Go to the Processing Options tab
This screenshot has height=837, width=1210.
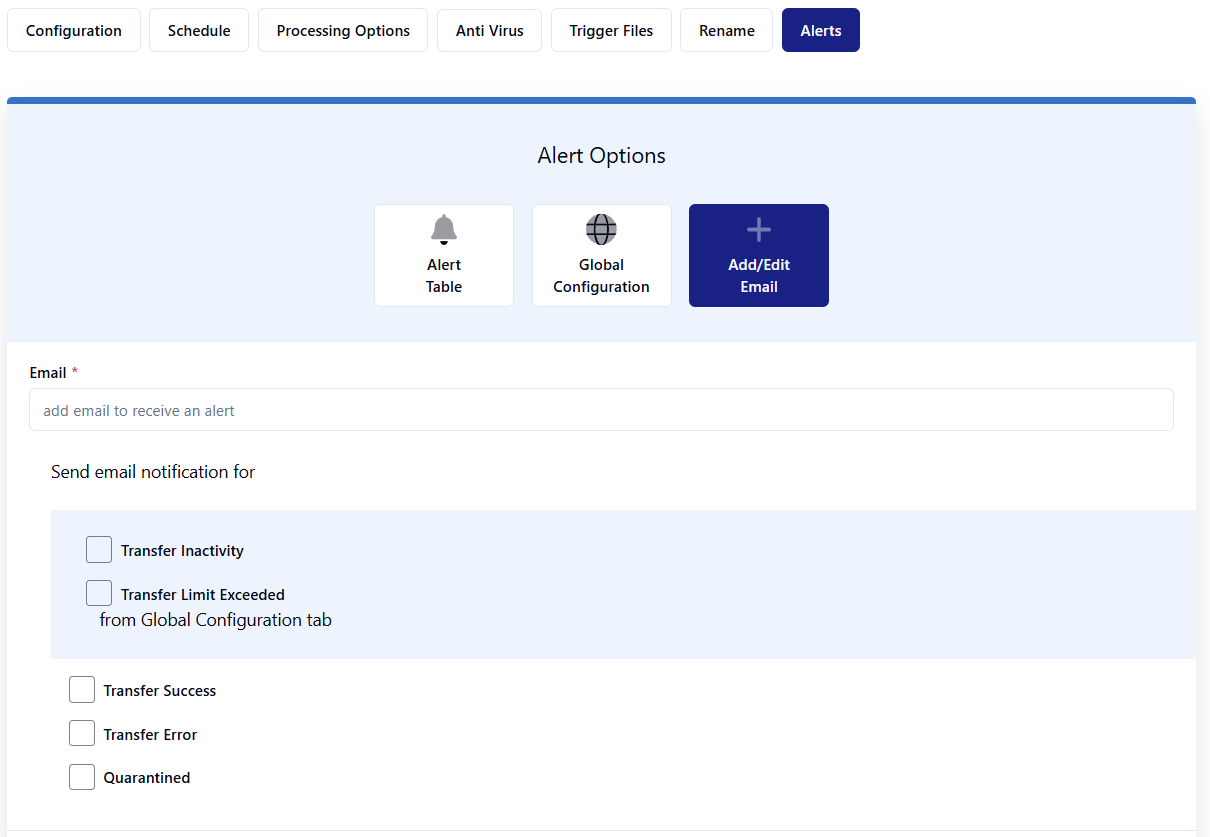pos(343,31)
